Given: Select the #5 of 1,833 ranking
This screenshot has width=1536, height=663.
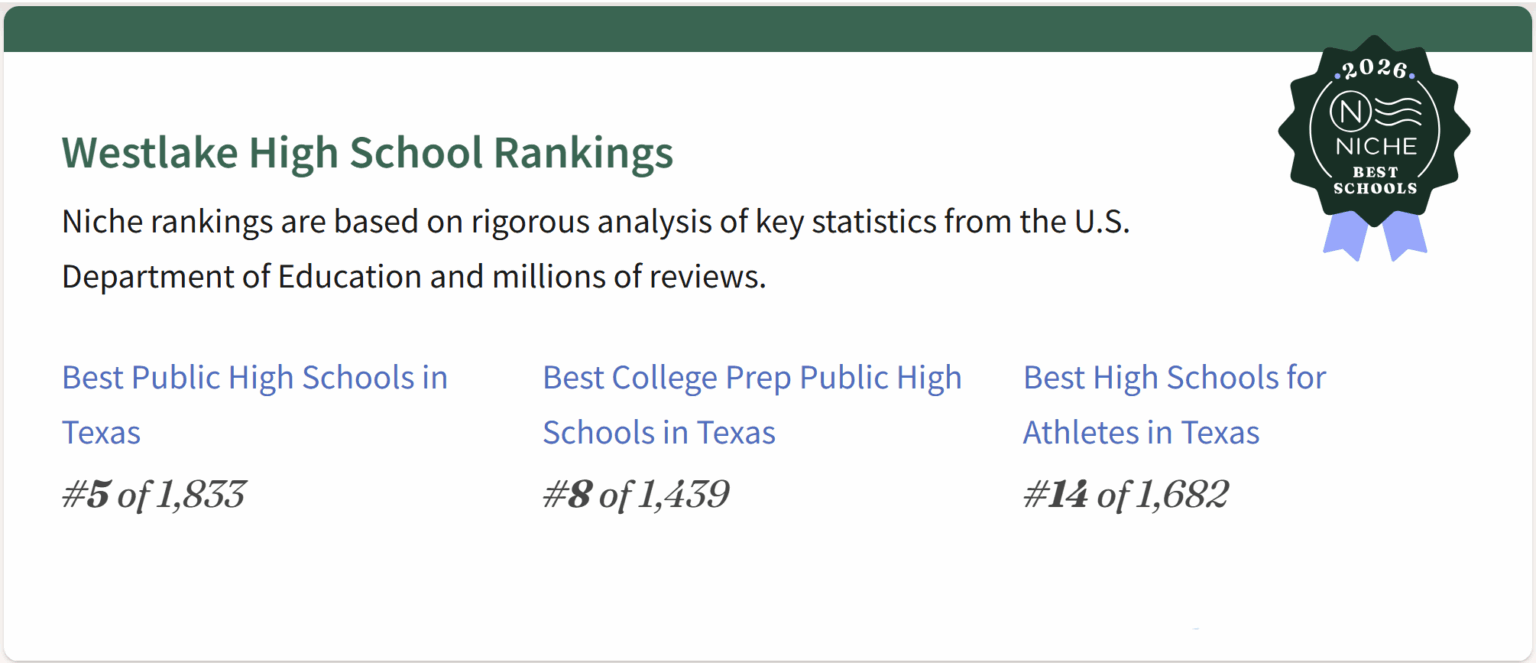Looking at the screenshot, I should point(153,495).
